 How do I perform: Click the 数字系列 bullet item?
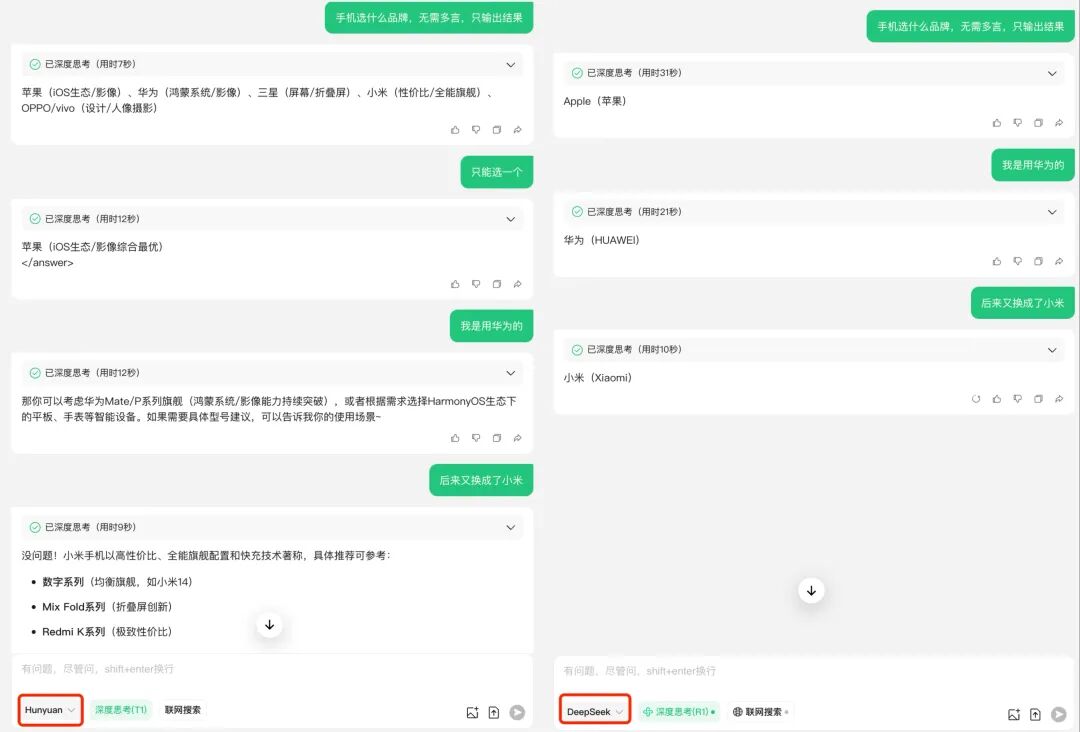coord(117,582)
